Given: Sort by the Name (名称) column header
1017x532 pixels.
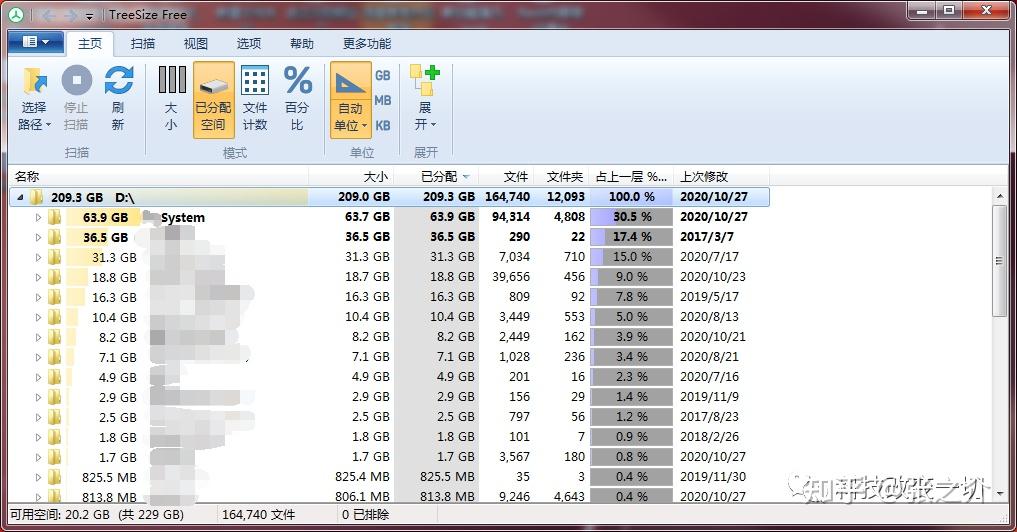Looking at the screenshot, I should [158, 176].
